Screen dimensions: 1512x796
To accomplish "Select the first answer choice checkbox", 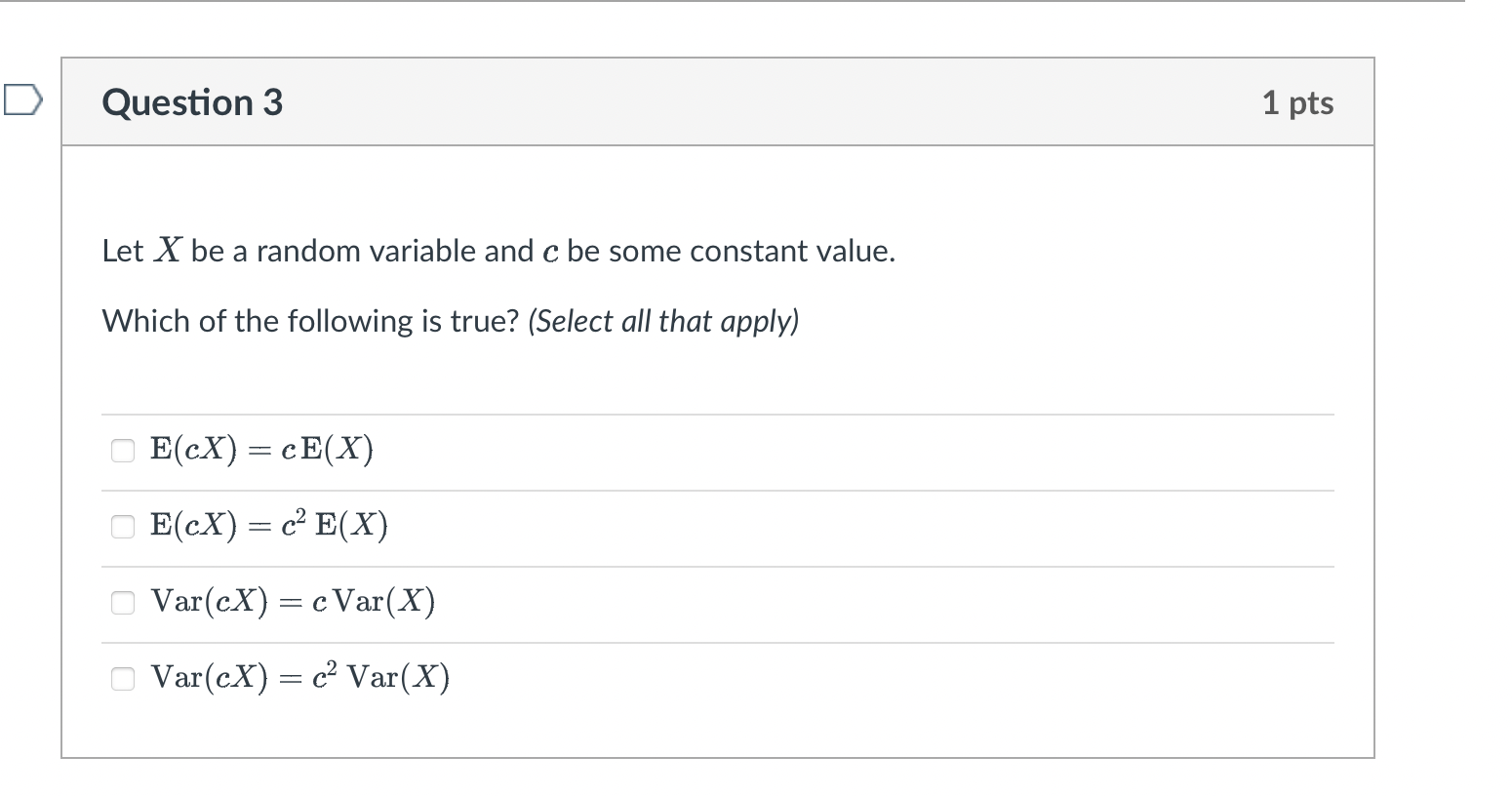I will pos(122,450).
